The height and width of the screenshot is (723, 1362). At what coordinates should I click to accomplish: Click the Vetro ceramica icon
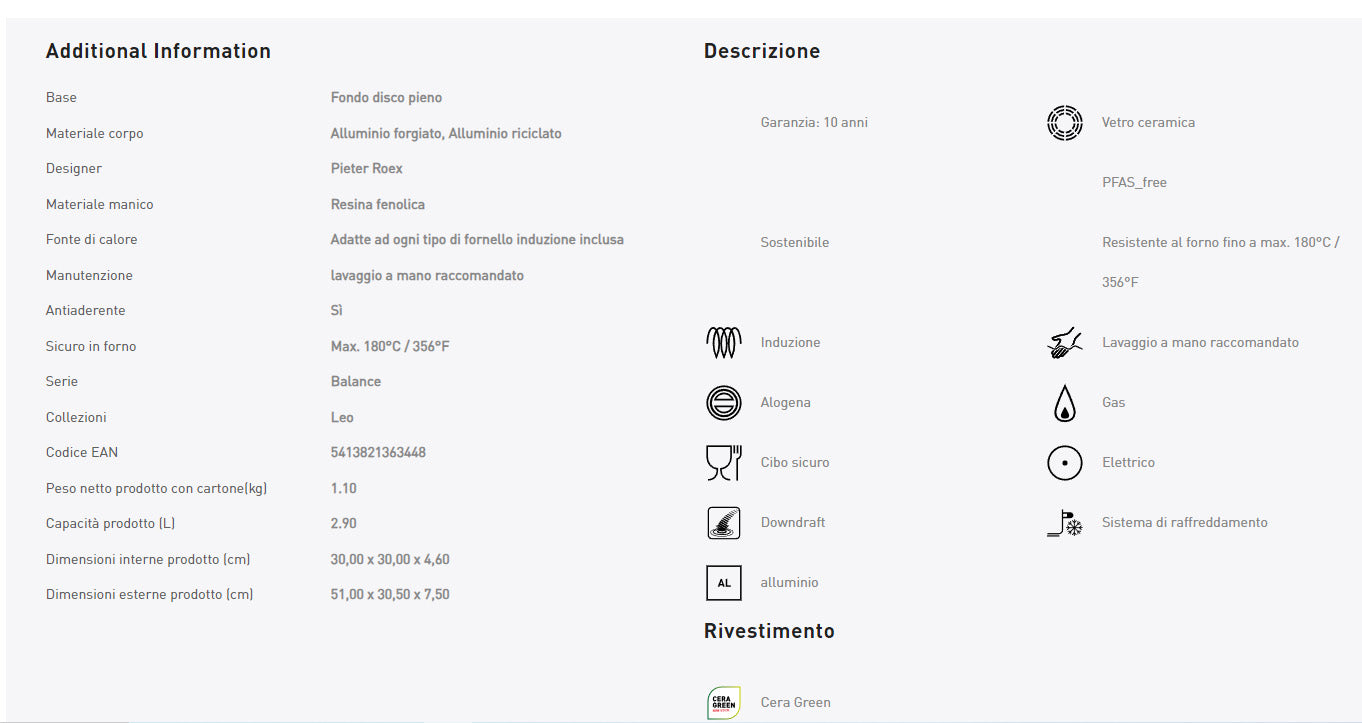coord(1064,123)
